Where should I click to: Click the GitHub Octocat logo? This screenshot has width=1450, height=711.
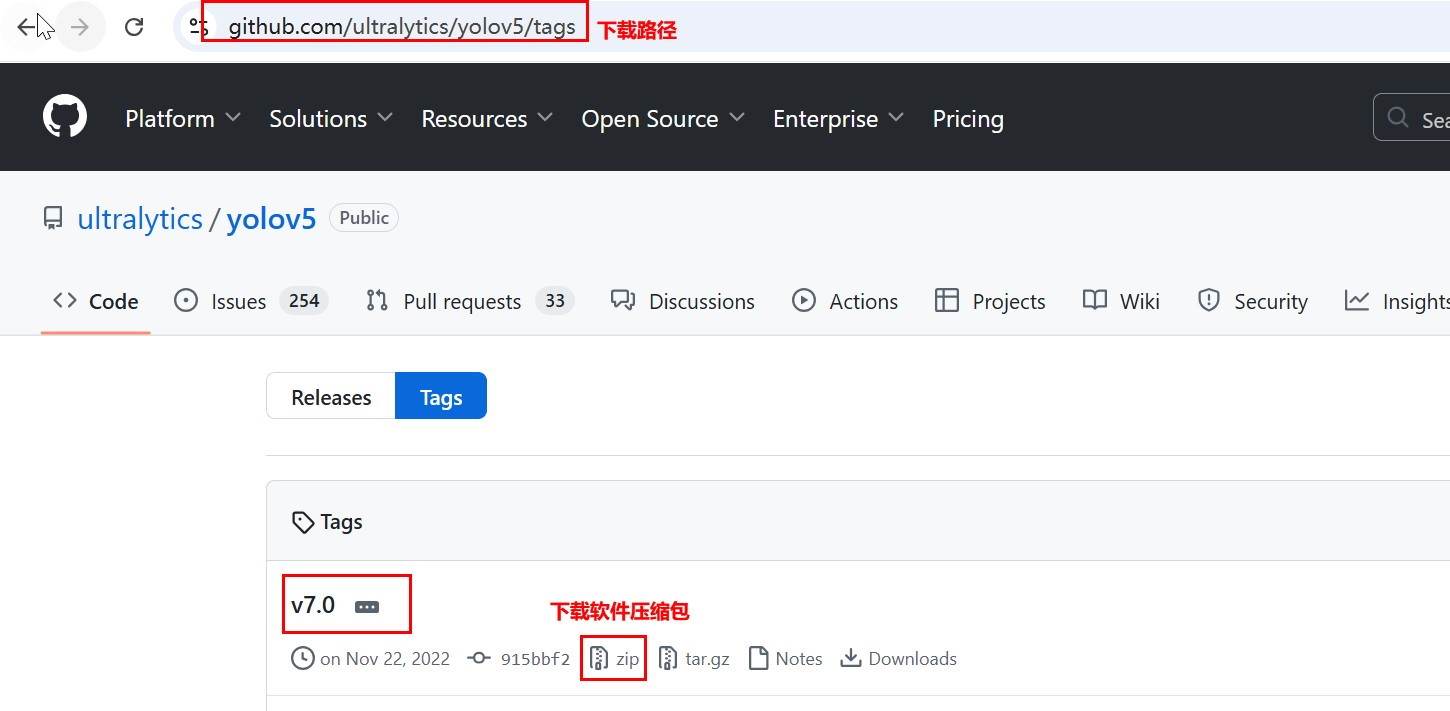65,118
